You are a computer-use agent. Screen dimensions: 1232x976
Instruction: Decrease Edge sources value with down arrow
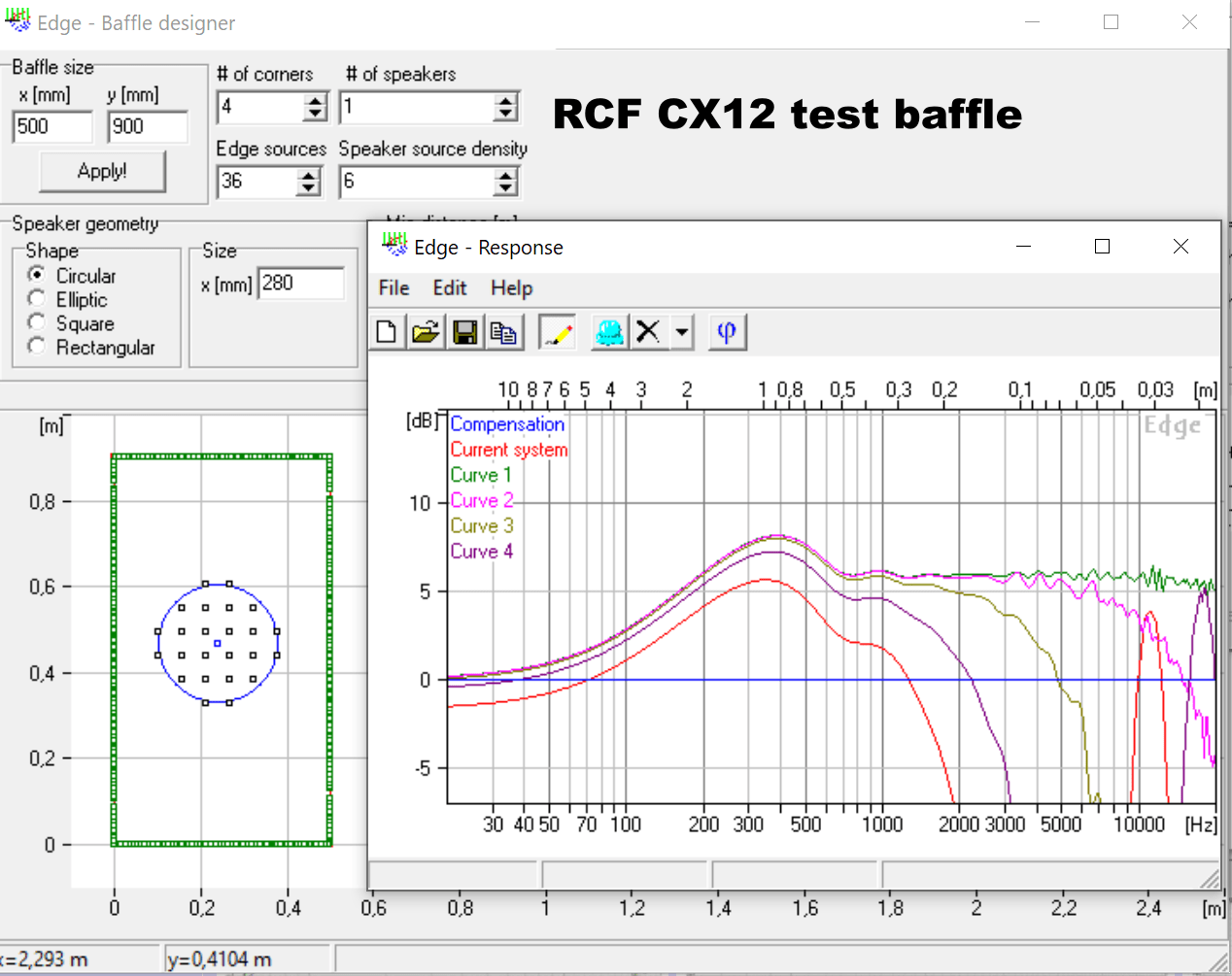(x=309, y=188)
